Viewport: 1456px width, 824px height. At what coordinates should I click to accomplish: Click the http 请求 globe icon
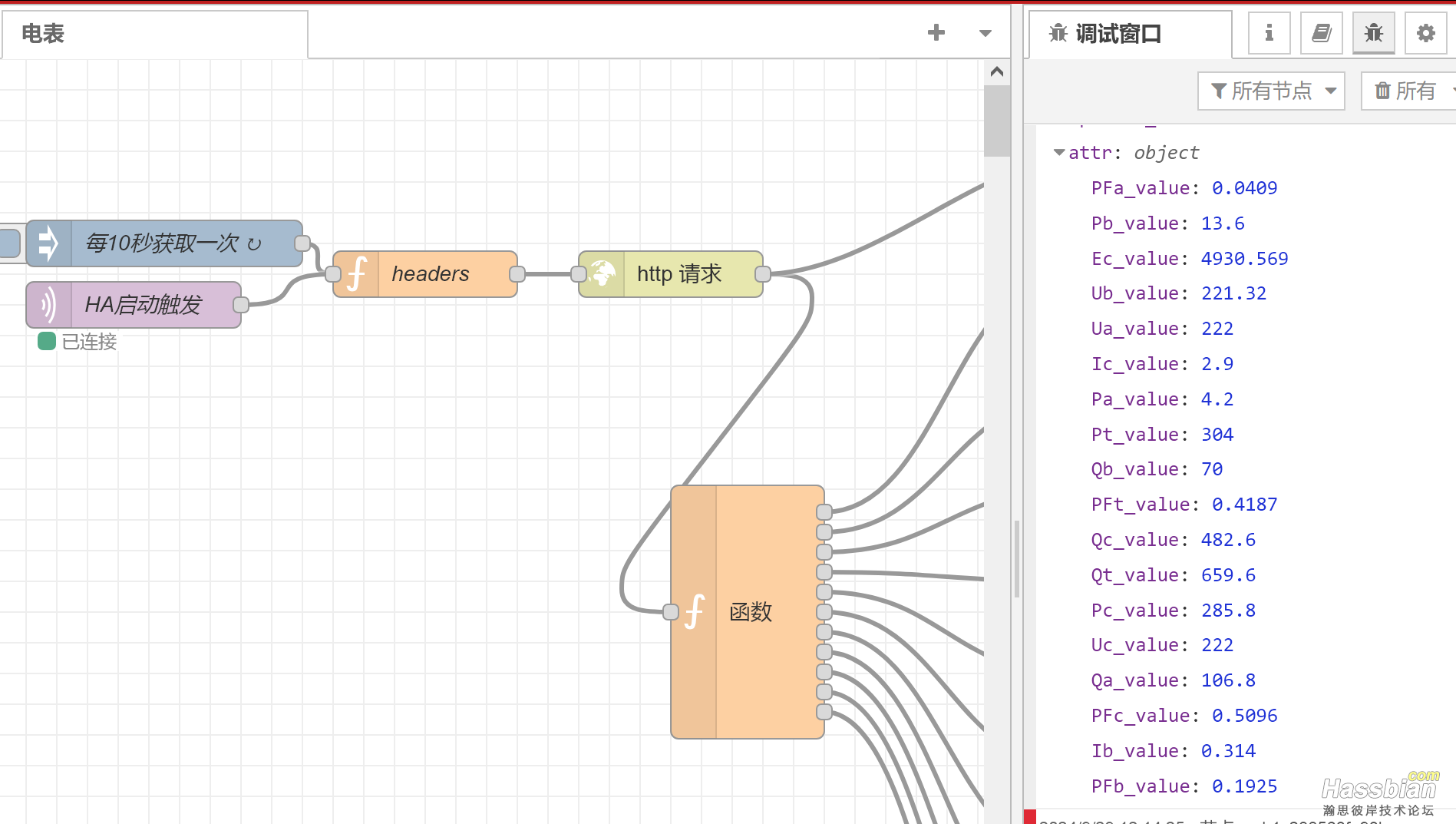pos(602,274)
